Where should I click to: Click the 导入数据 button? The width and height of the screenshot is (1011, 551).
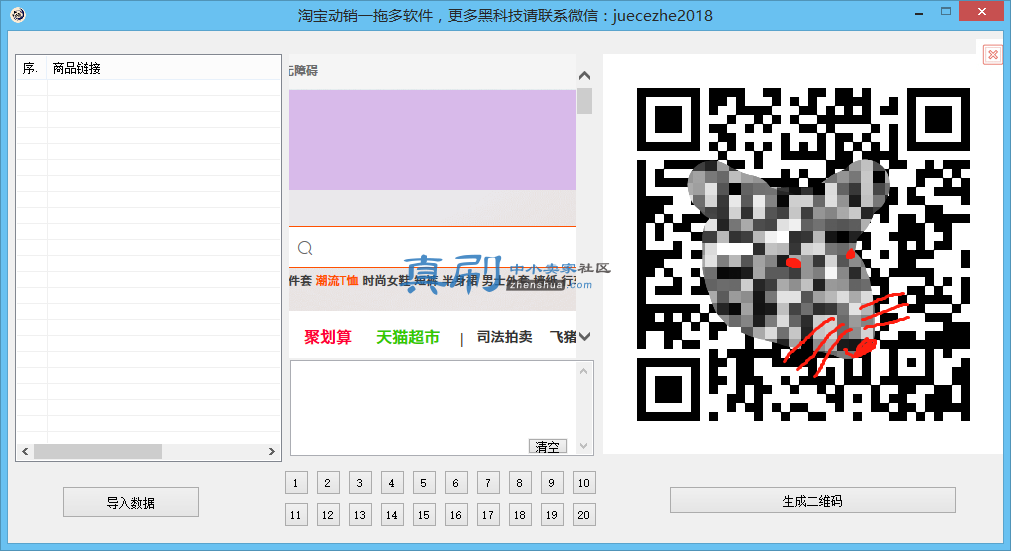click(x=131, y=502)
